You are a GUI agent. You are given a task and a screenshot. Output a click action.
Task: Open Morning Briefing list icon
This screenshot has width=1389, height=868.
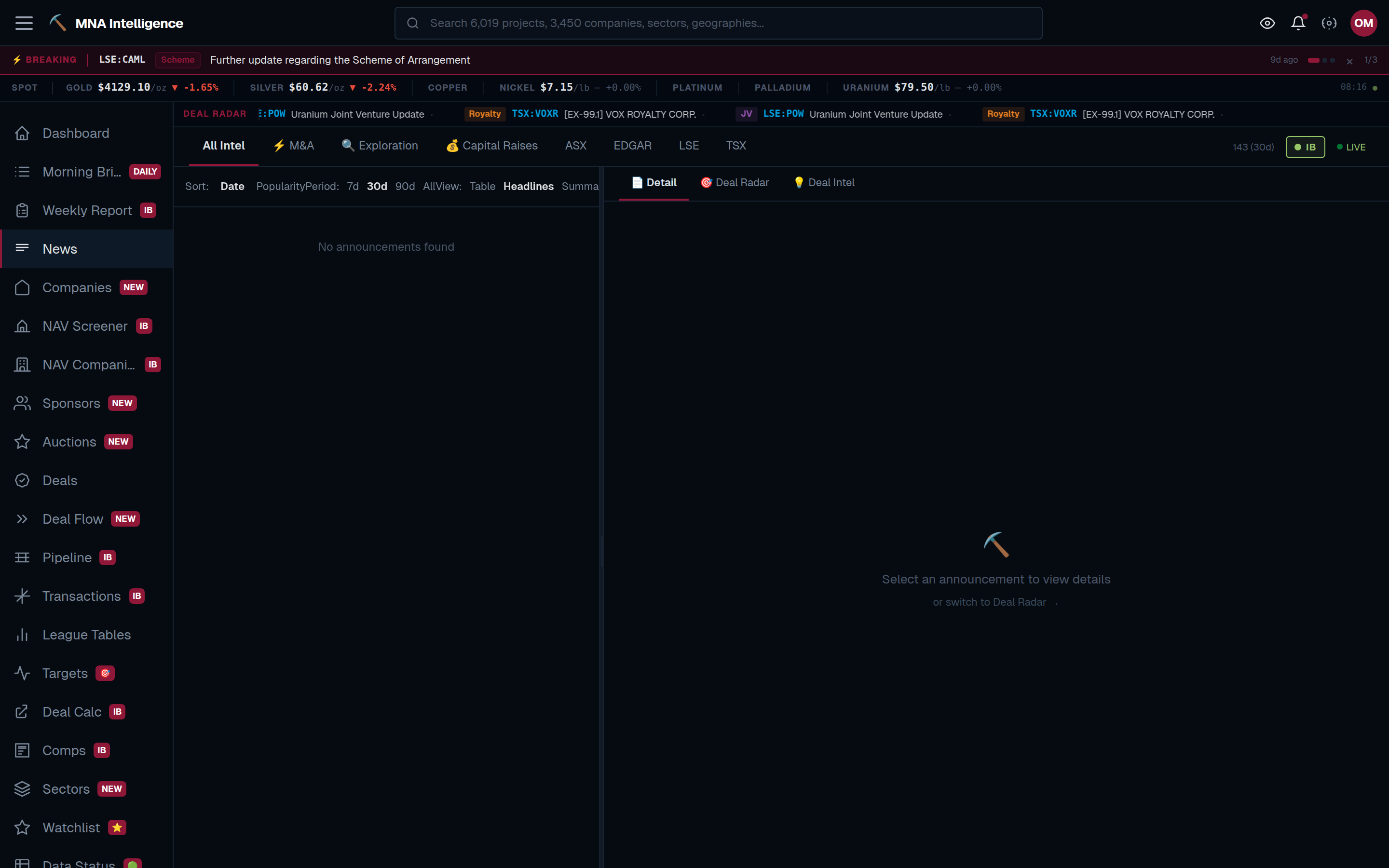click(22, 172)
